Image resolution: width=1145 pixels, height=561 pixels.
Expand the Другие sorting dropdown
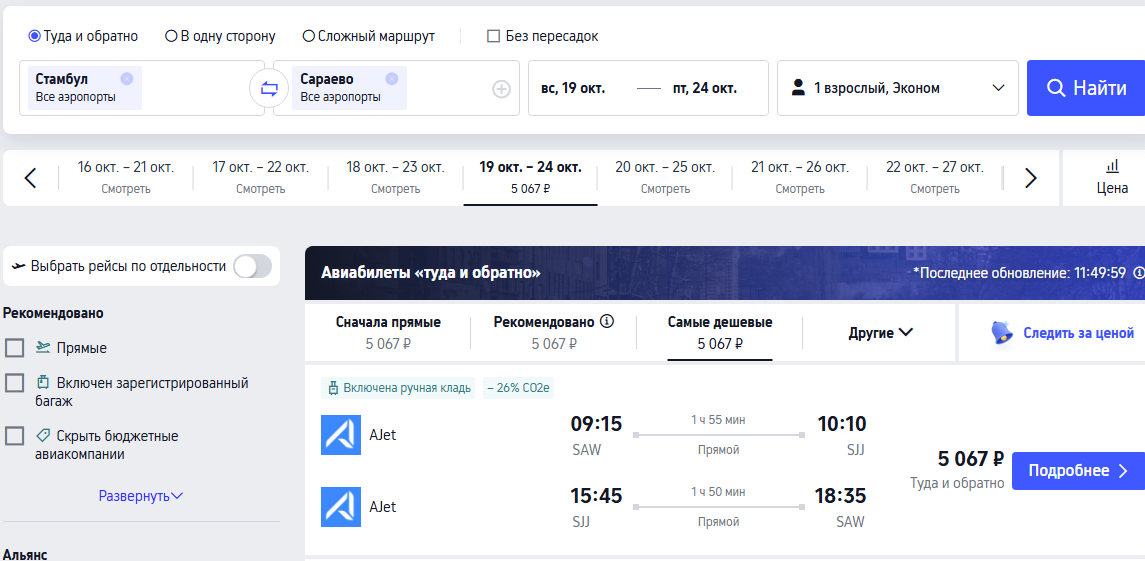(x=881, y=333)
